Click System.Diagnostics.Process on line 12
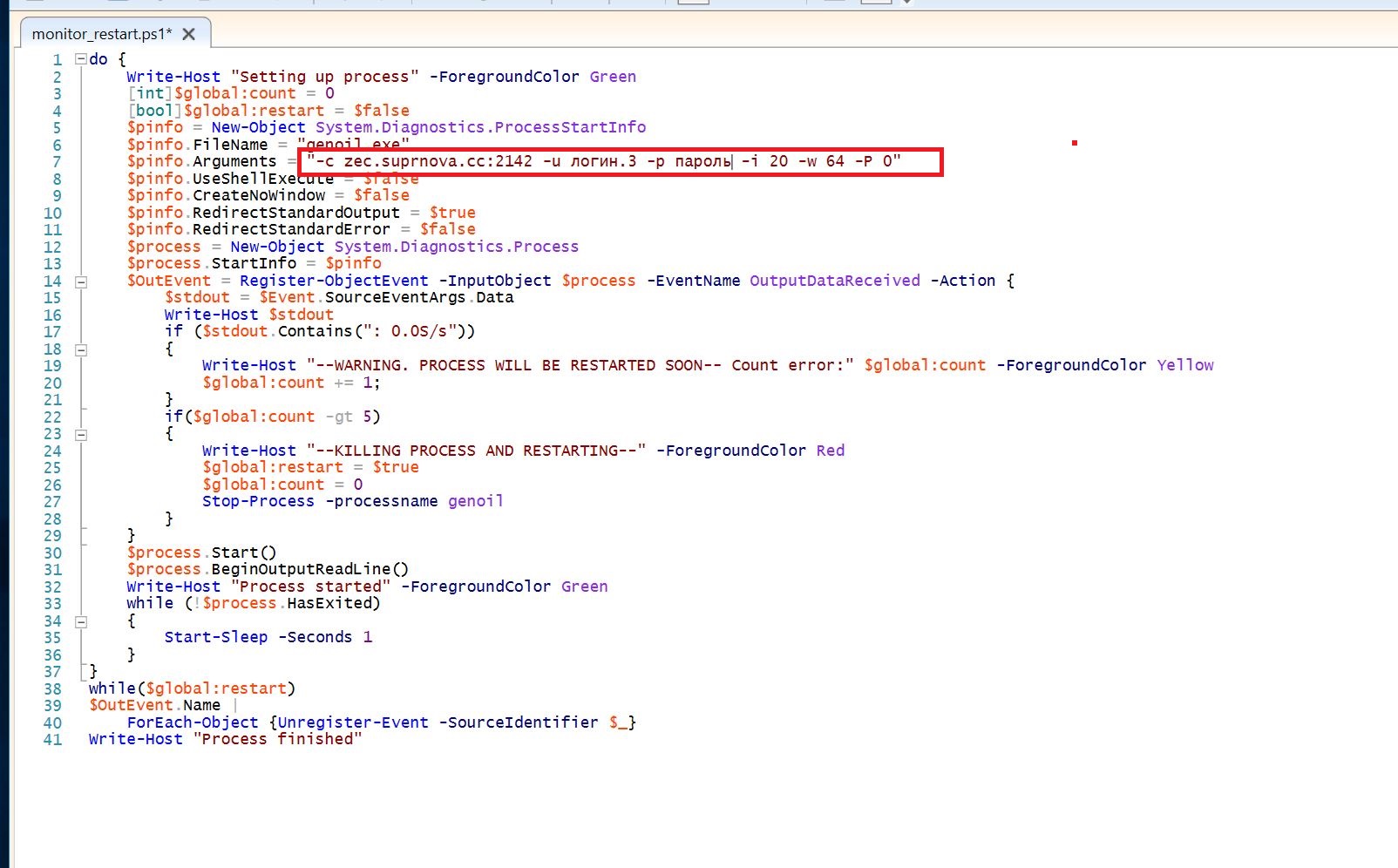Screen dimensions: 1398x868 click(457, 247)
